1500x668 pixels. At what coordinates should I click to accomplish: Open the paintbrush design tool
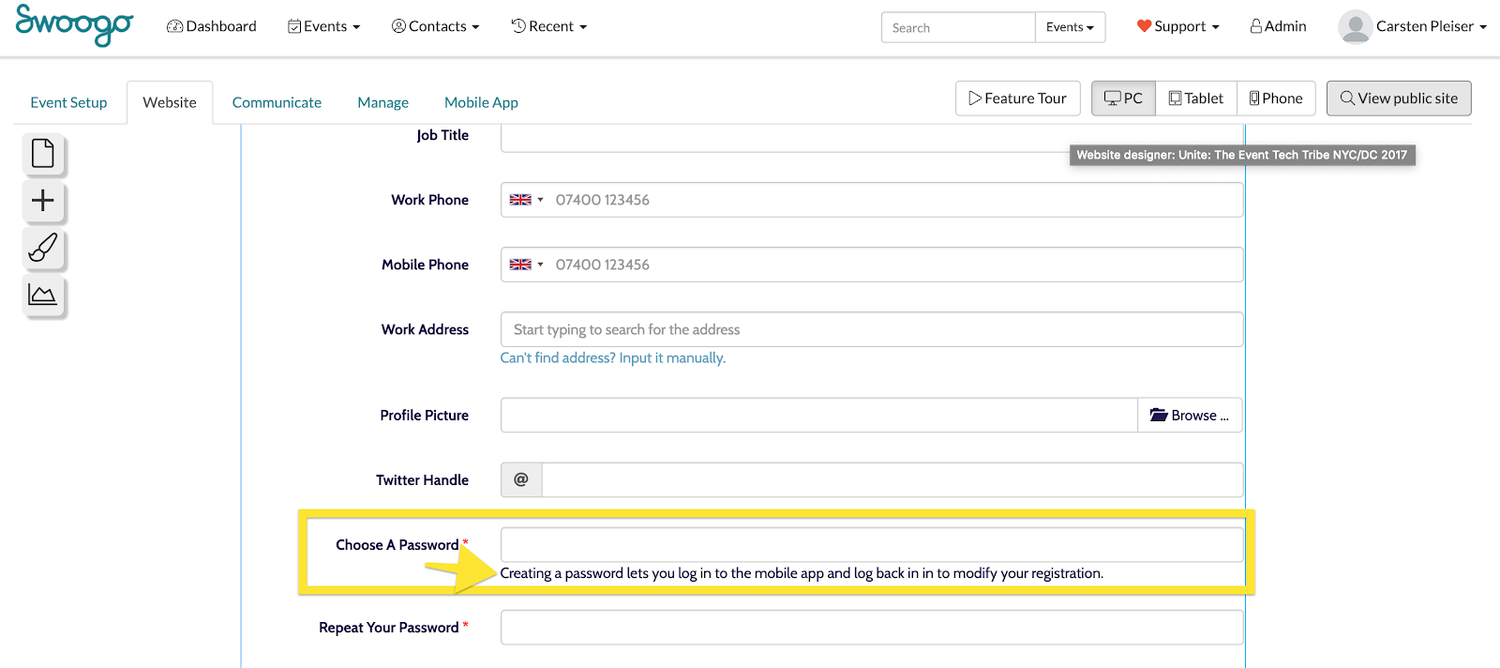coord(43,248)
